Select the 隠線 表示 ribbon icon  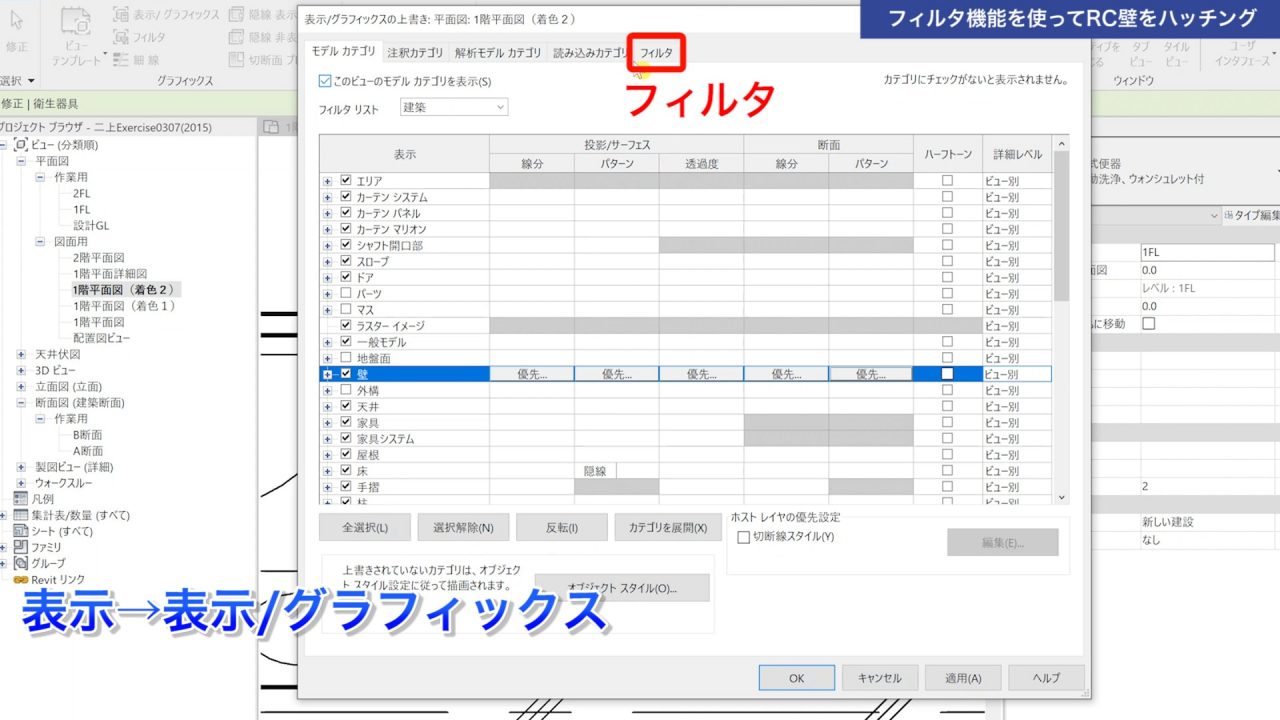point(265,16)
